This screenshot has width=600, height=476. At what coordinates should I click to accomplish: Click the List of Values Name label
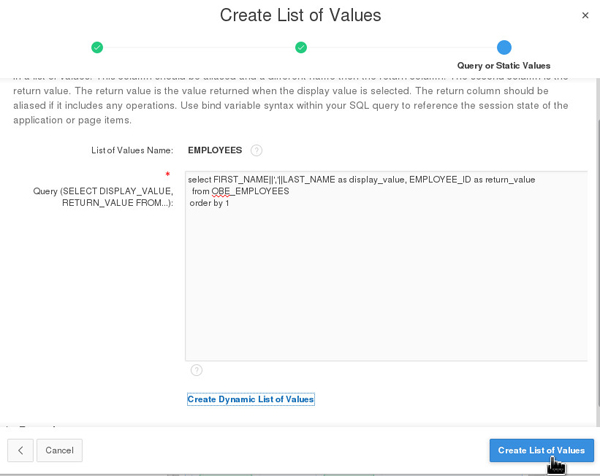coord(132,150)
